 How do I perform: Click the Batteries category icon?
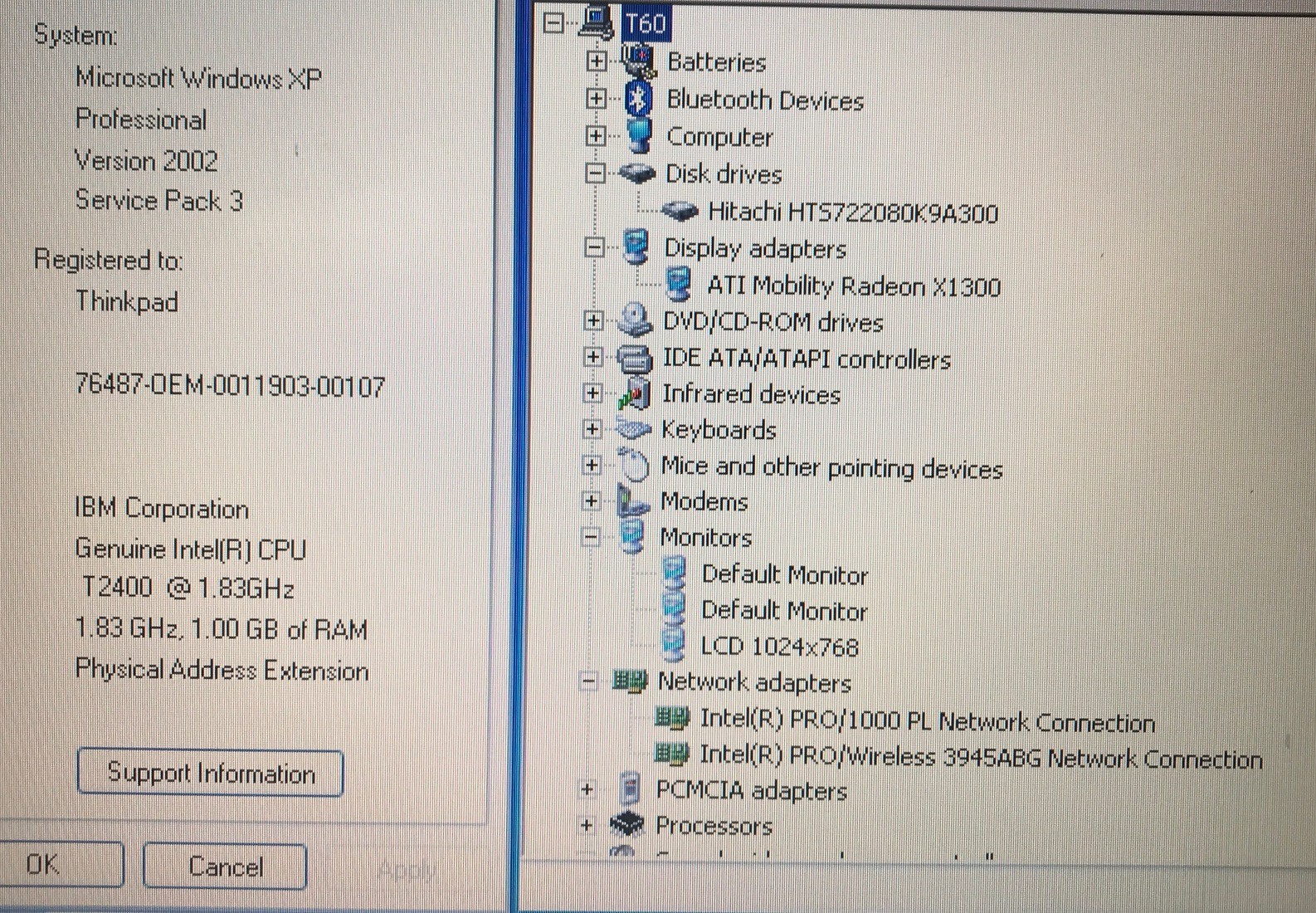point(639,60)
